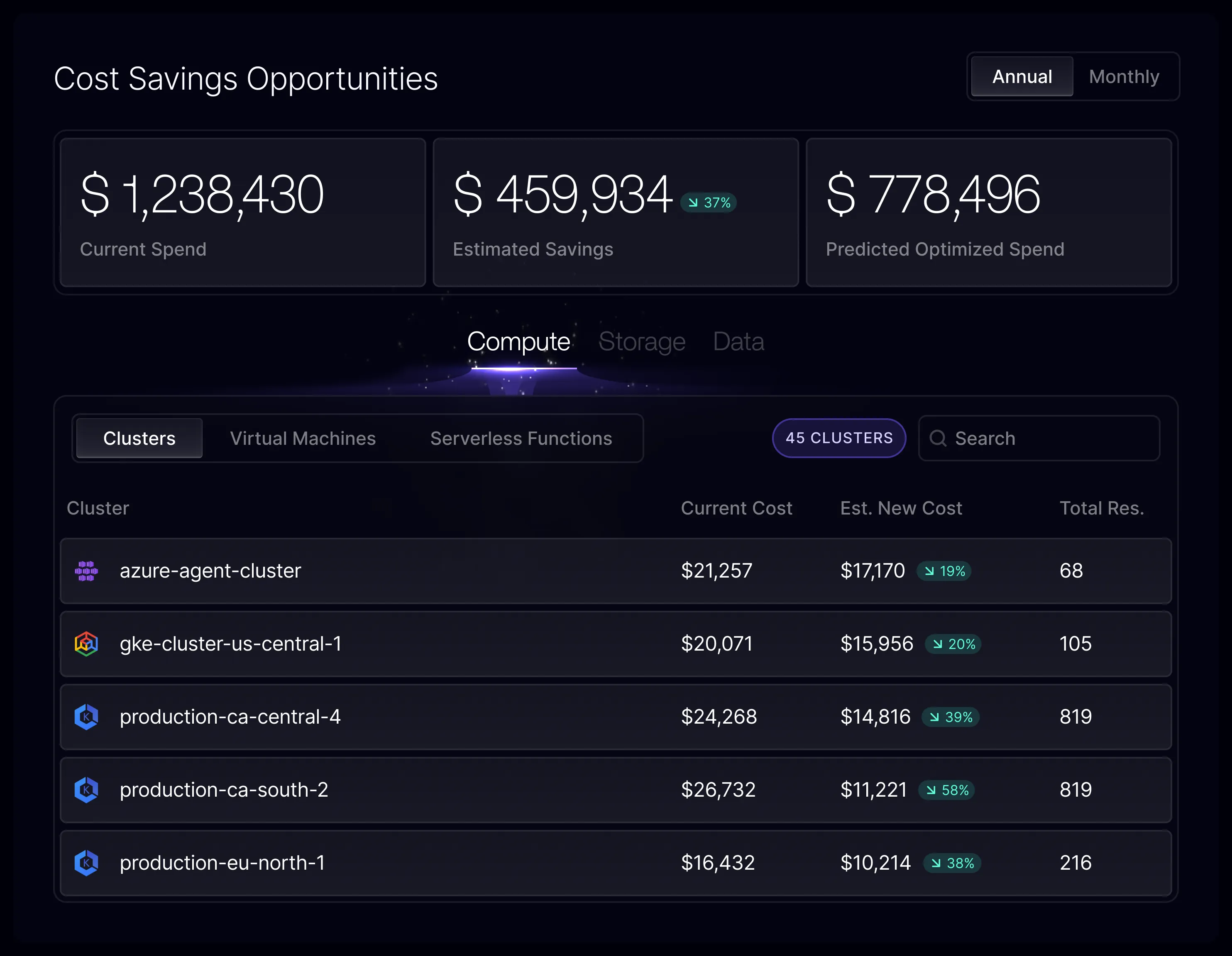Image resolution: width=1232 pixels, height=956 pixels.
Task: Click the $24,268 current cost value
Action: click(x=719, y=717)
